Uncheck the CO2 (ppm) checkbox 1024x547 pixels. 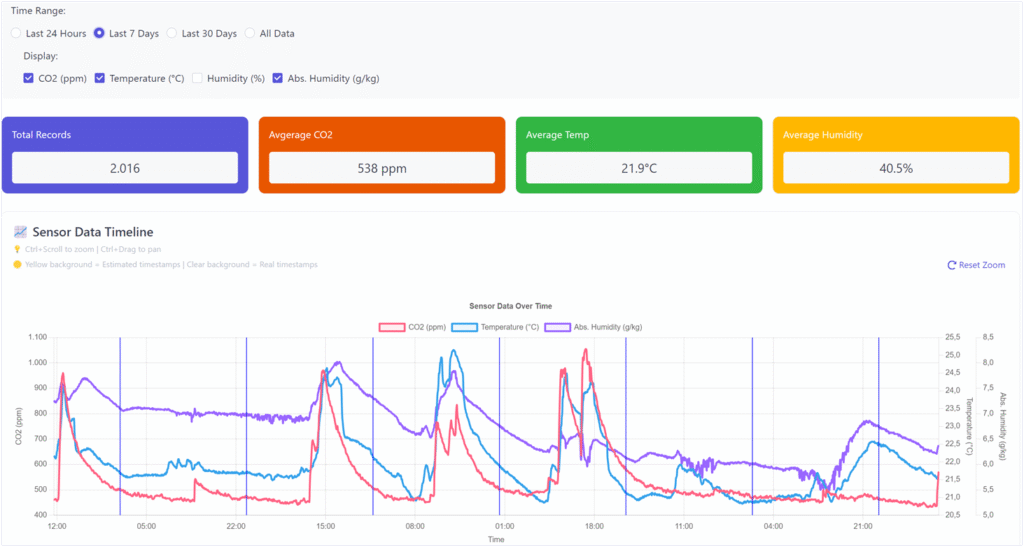pos(29,78)
